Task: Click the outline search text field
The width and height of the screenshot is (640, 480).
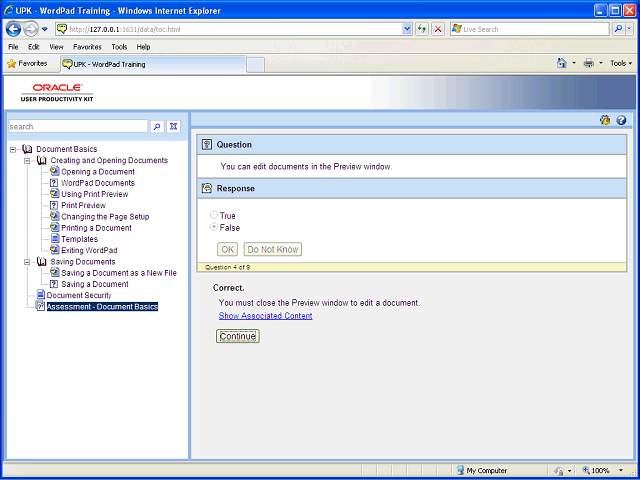Action: (x=78, y=127)
